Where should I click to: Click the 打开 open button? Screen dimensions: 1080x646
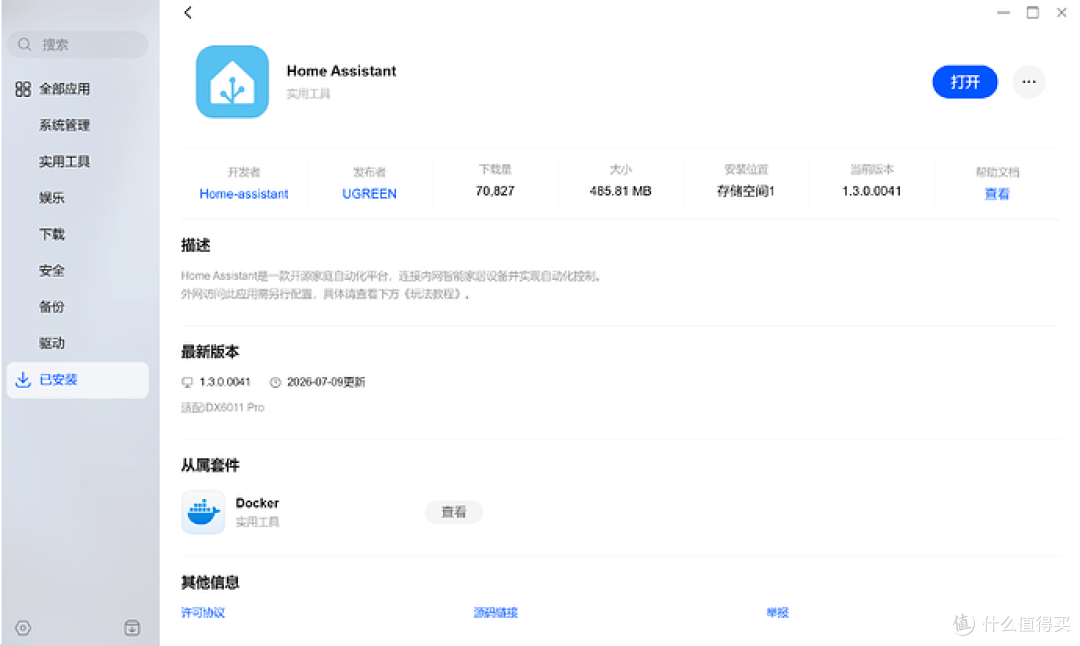coord(965,82)
